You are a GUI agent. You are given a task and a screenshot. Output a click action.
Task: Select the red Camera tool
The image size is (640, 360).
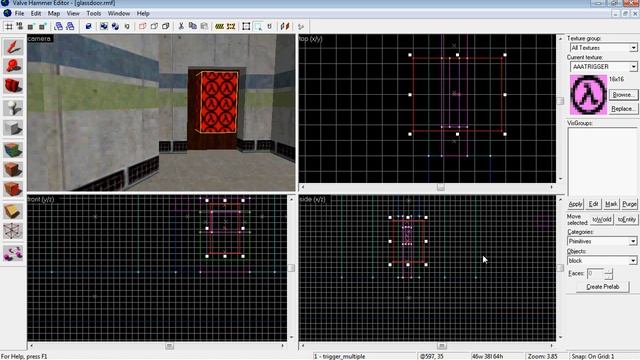[13, 86]
